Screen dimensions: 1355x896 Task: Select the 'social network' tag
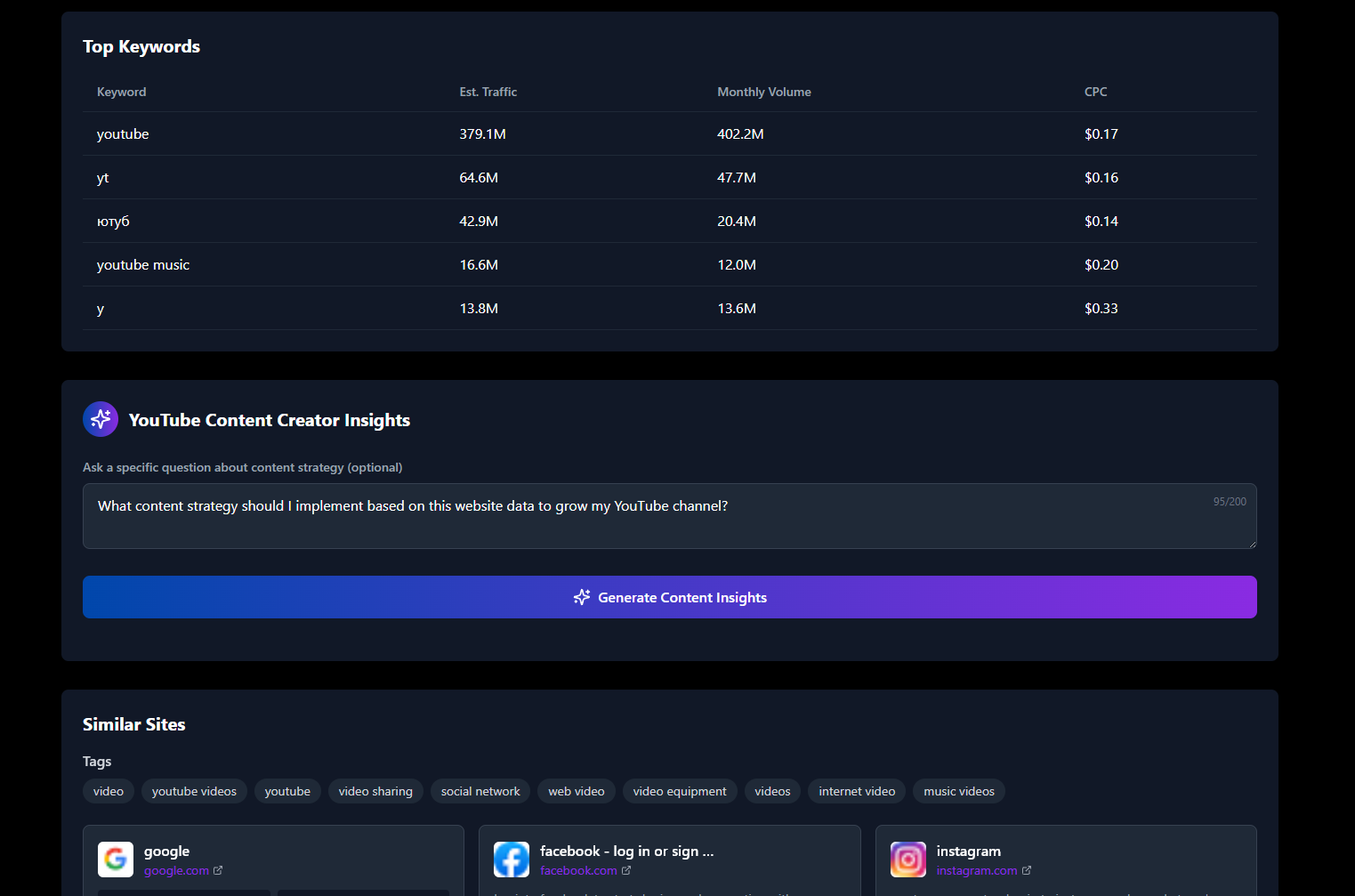(x=480, y=791)
